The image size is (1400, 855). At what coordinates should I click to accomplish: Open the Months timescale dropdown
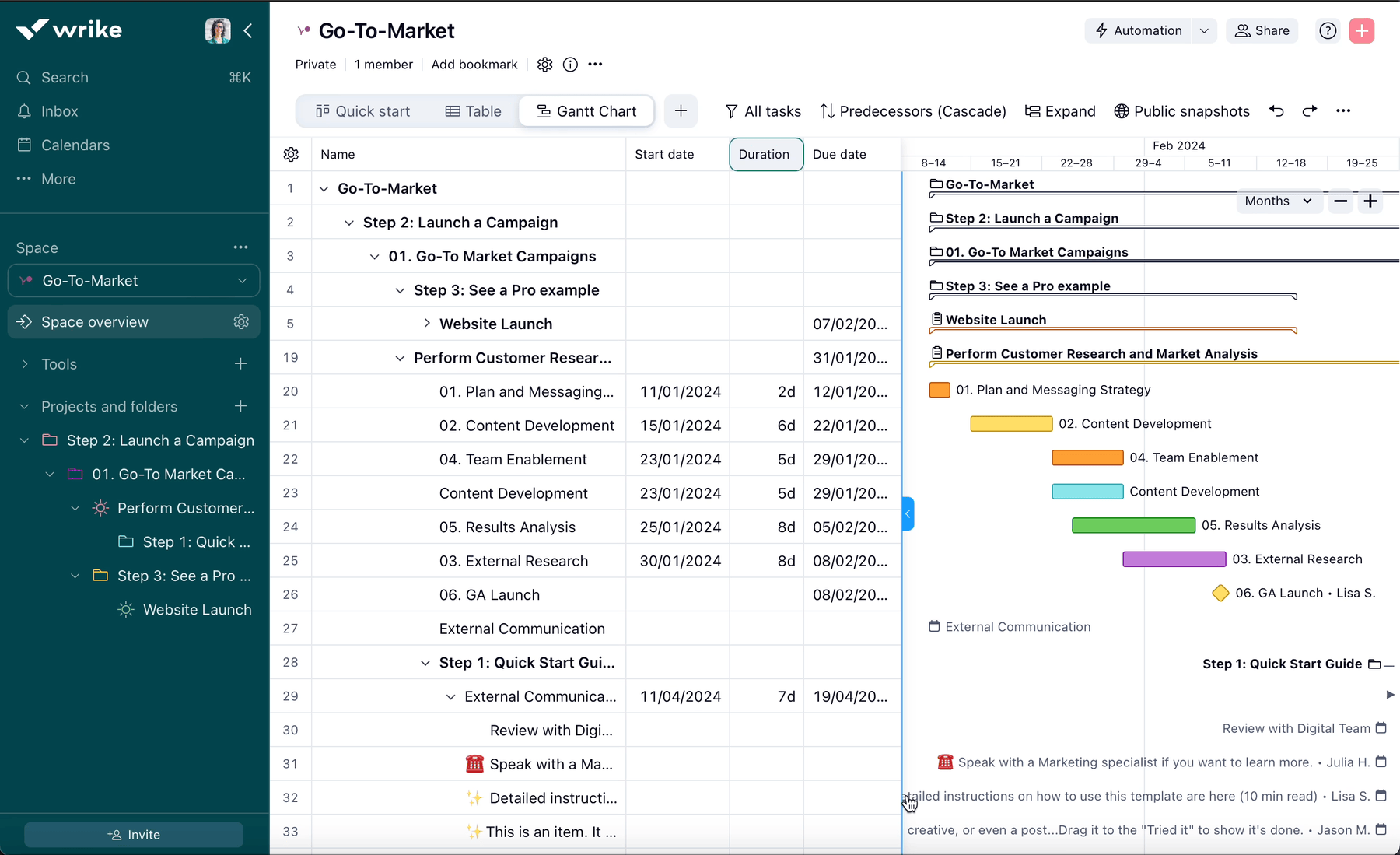[x=1278, y=201]
